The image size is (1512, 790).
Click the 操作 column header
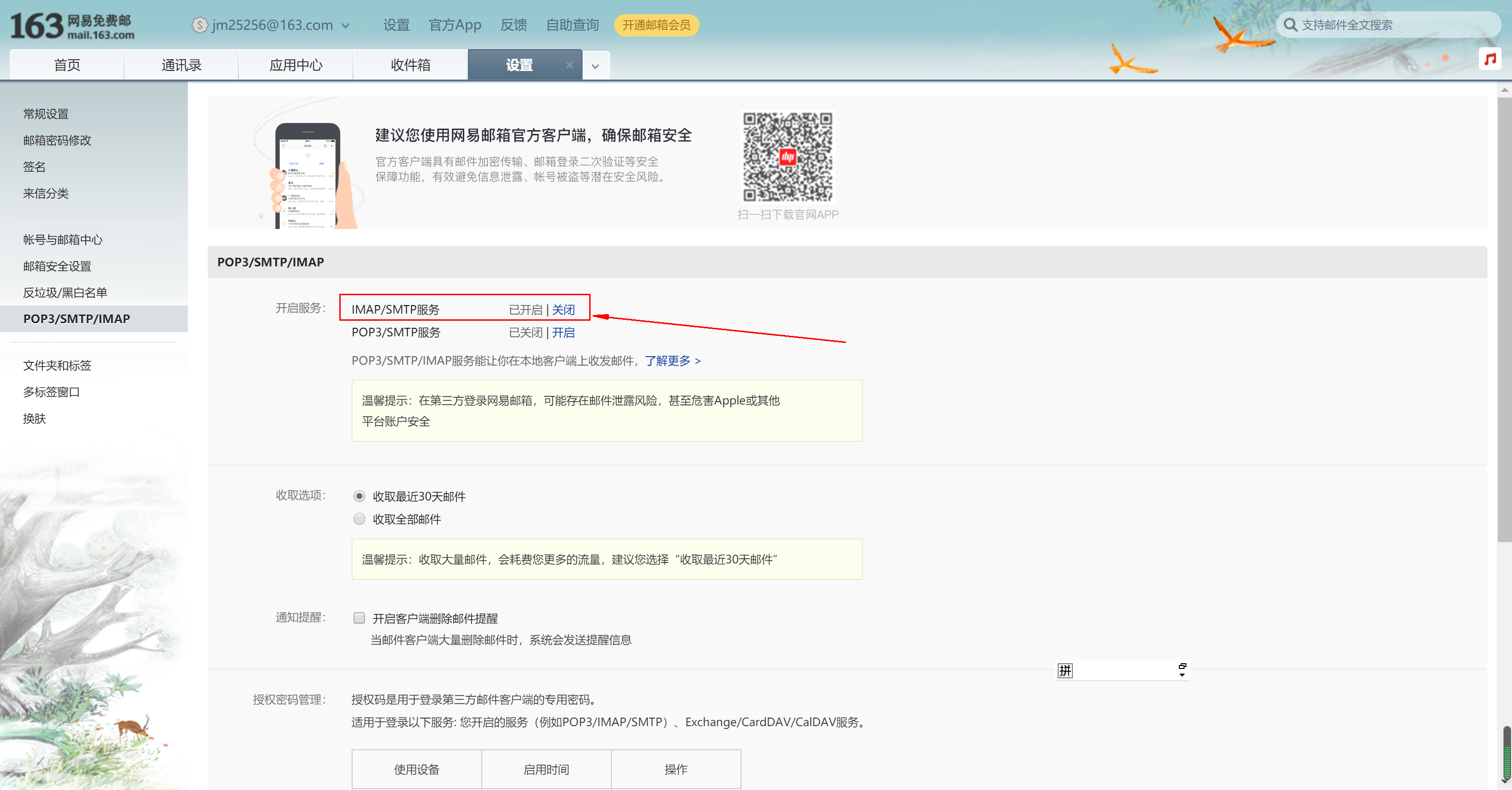pyautogui.click(x=676, y=769)
